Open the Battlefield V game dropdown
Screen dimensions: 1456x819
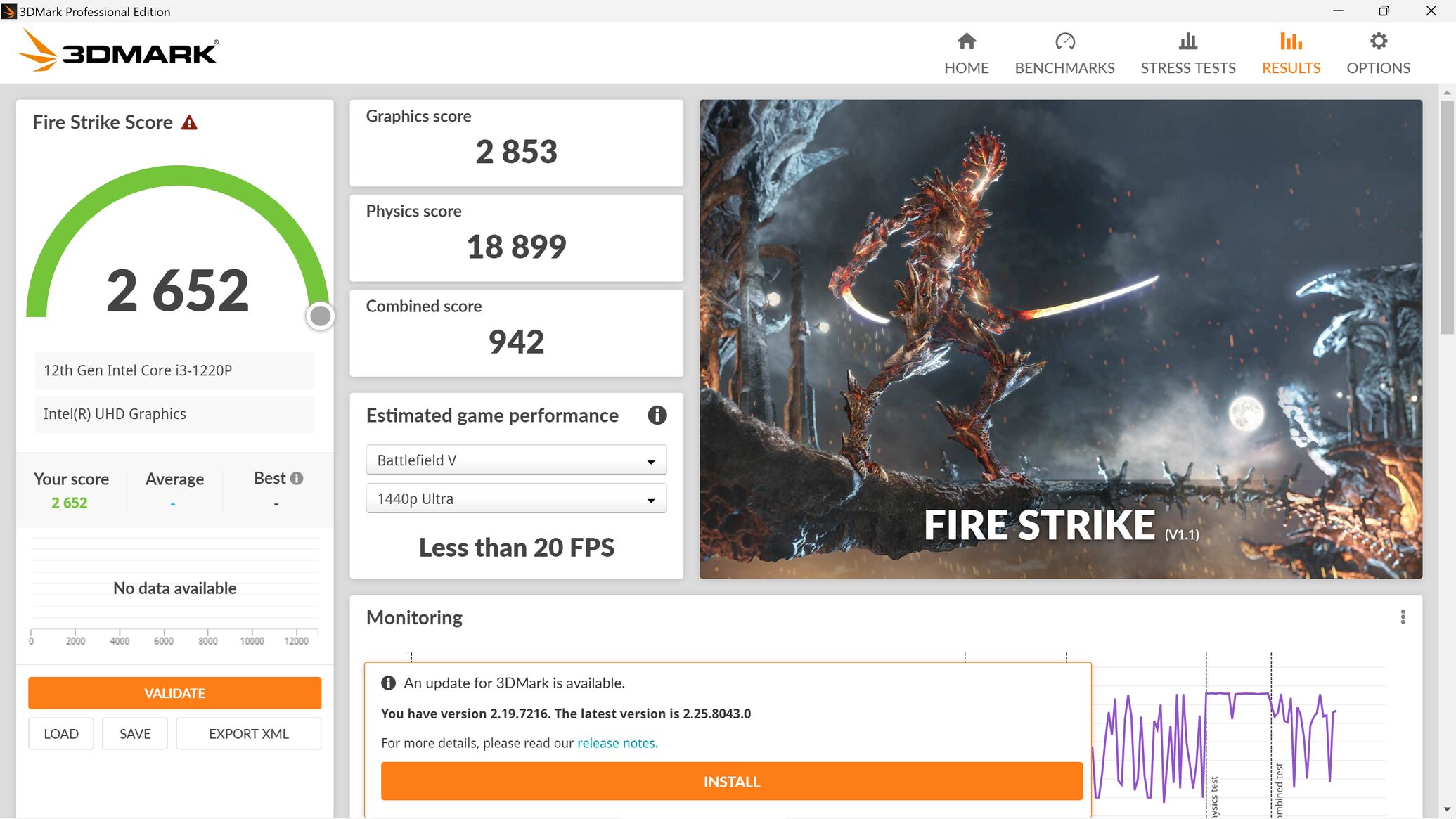[516, 460]
